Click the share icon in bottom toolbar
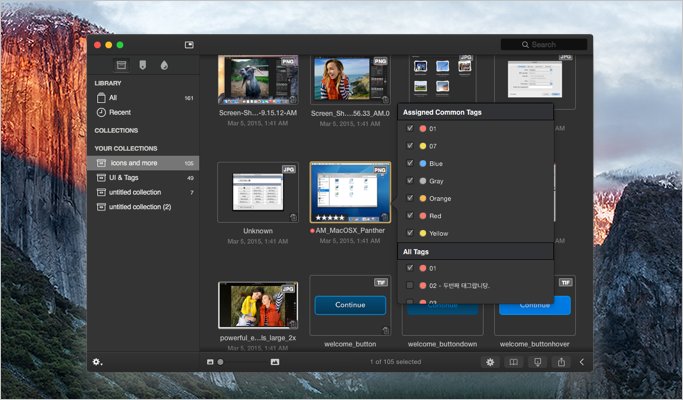Screen dimensions: 683x400 point(561,362)
